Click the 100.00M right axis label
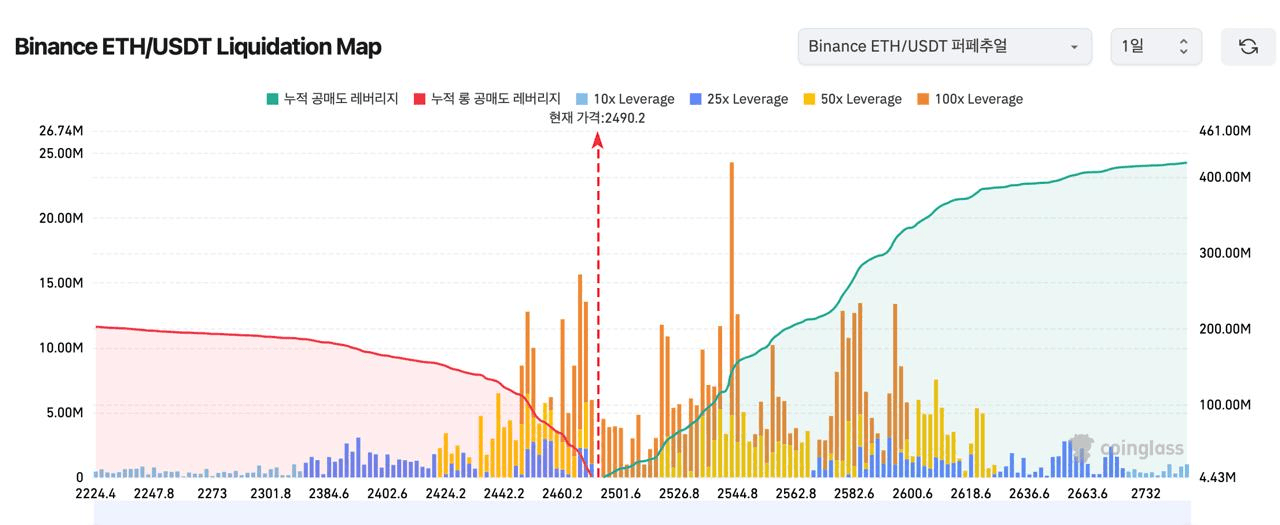The height and width of the screenshot is (525, 1280). [x=1224, y=405]
